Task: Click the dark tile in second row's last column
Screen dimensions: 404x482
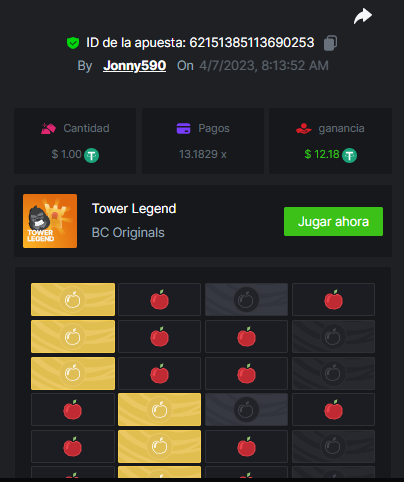Action: [x=333, y=336]
